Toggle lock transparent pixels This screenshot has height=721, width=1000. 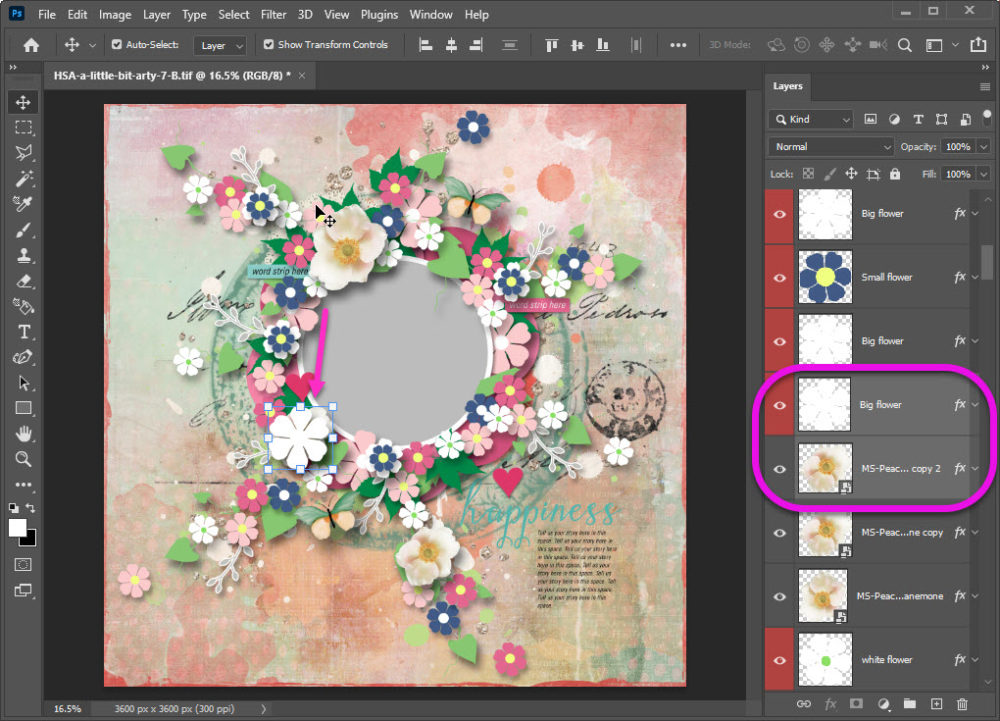(x=808, y=173)
